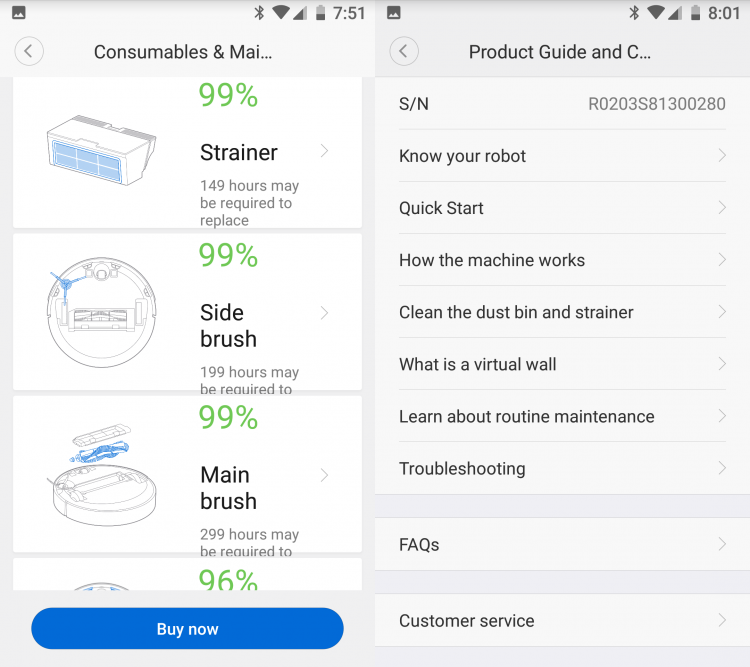
Task: Tap the Side brush robot illustration
Action: pyautogui.click(x=101, y=312)
